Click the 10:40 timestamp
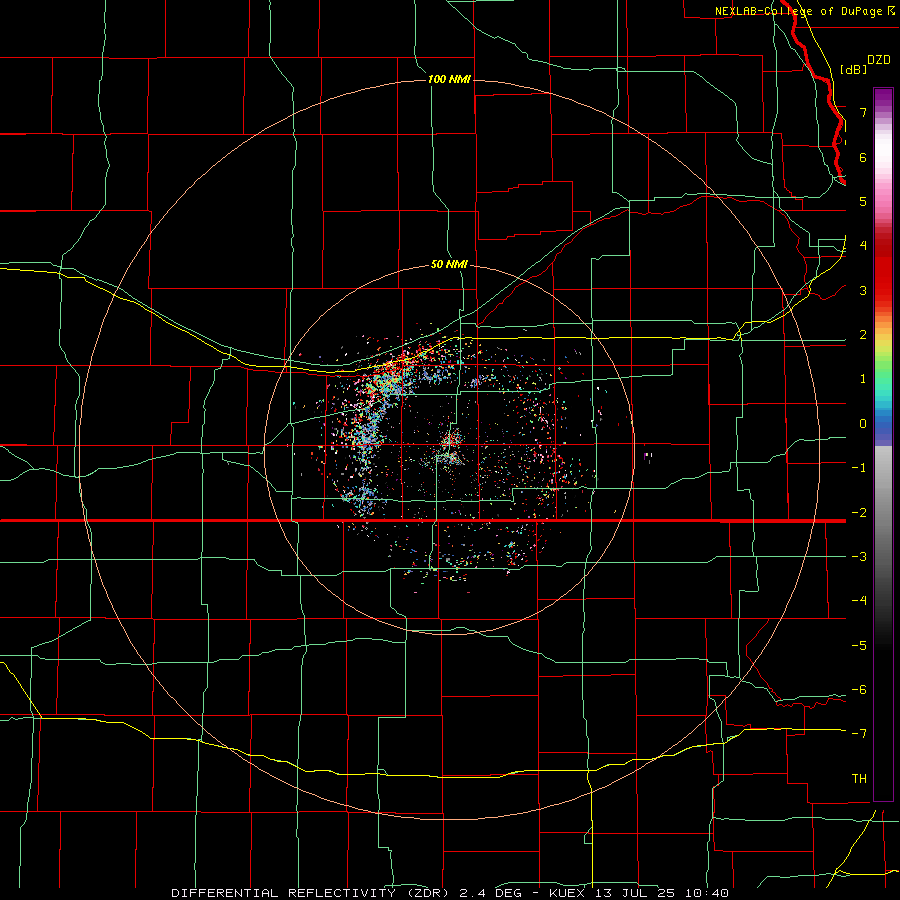This screenshot has height=900, width=900. [707, 893]
